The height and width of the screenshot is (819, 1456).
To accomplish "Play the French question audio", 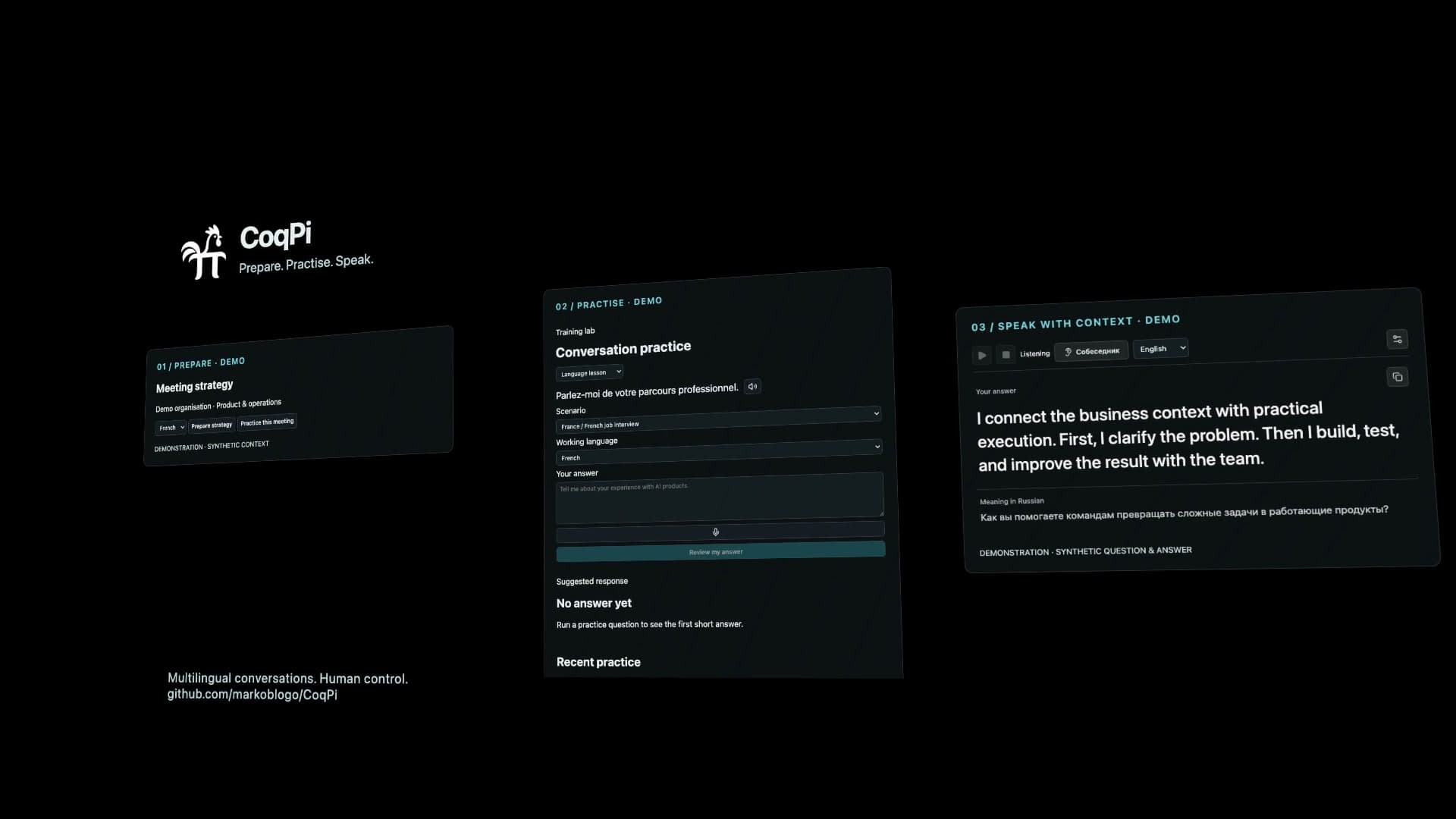I will pos(752,386).
